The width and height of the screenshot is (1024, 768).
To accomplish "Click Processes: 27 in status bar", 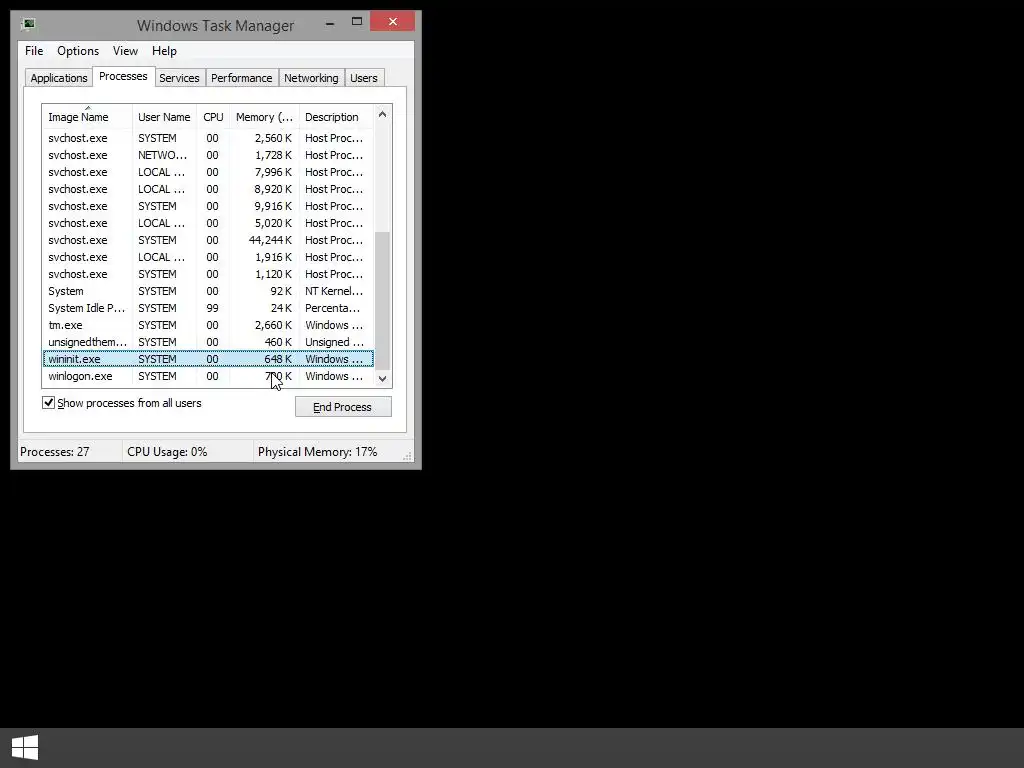I will [x=55, y=452].
